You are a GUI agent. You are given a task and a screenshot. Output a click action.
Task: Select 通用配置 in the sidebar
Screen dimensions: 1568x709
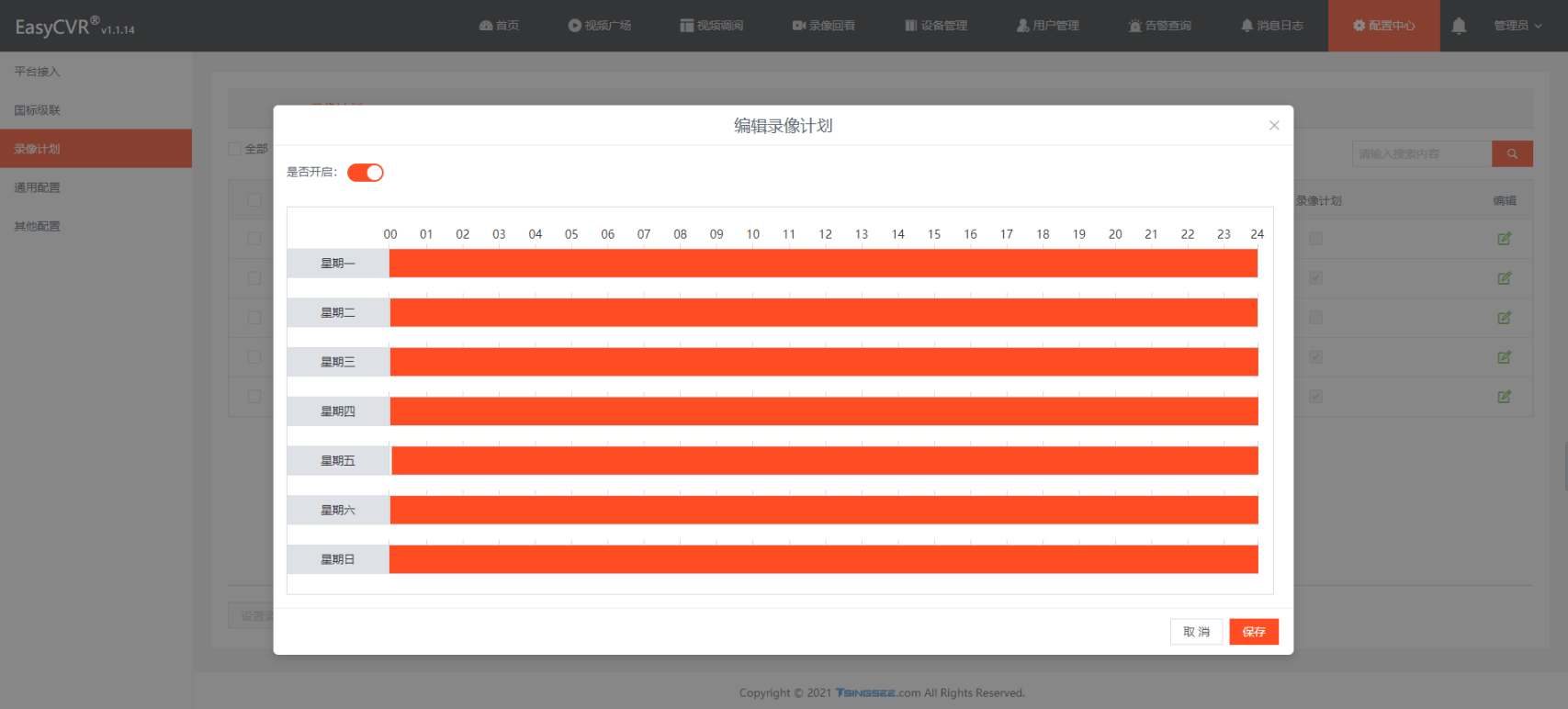tap(38, 187)
